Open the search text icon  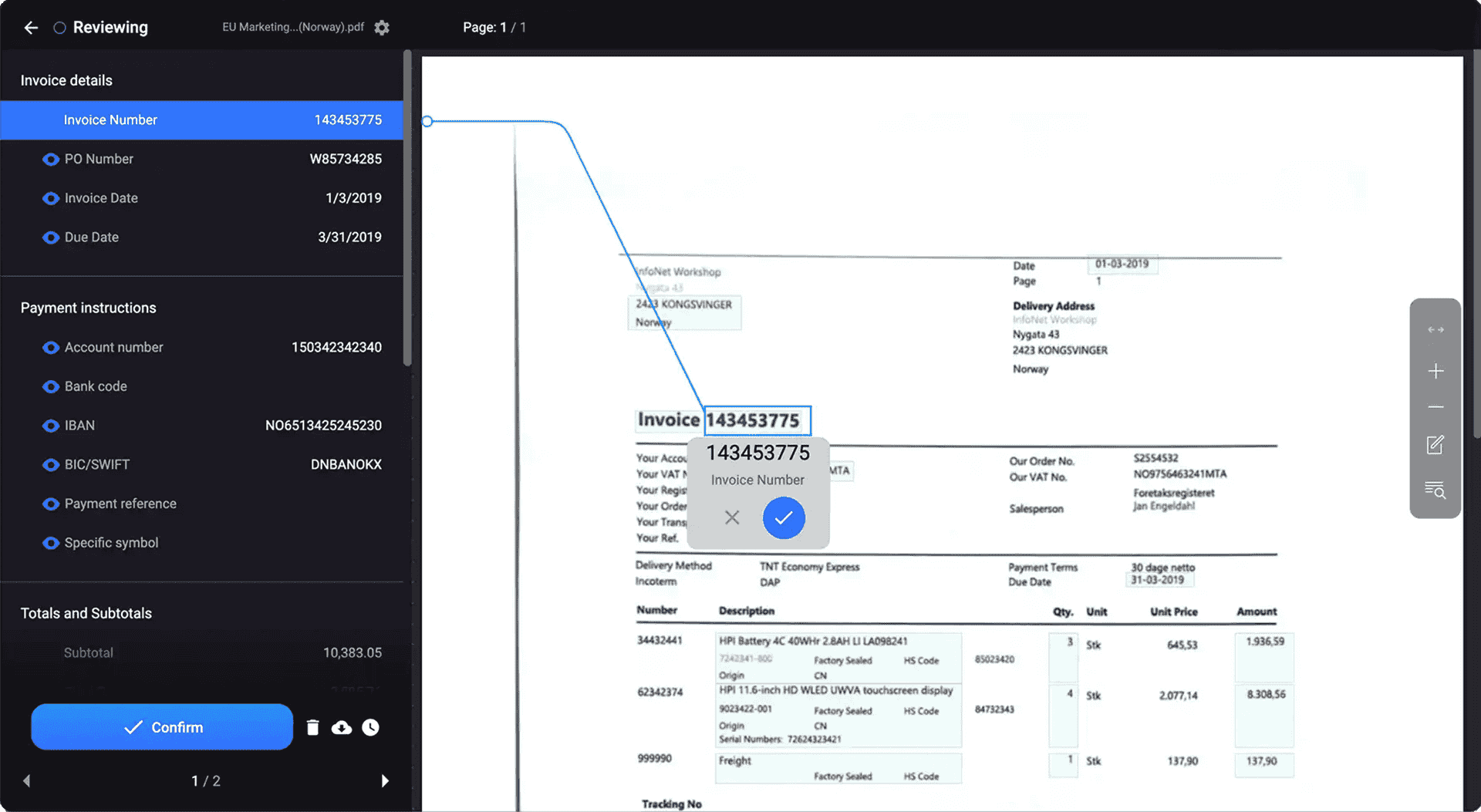tap(1435, 490)
